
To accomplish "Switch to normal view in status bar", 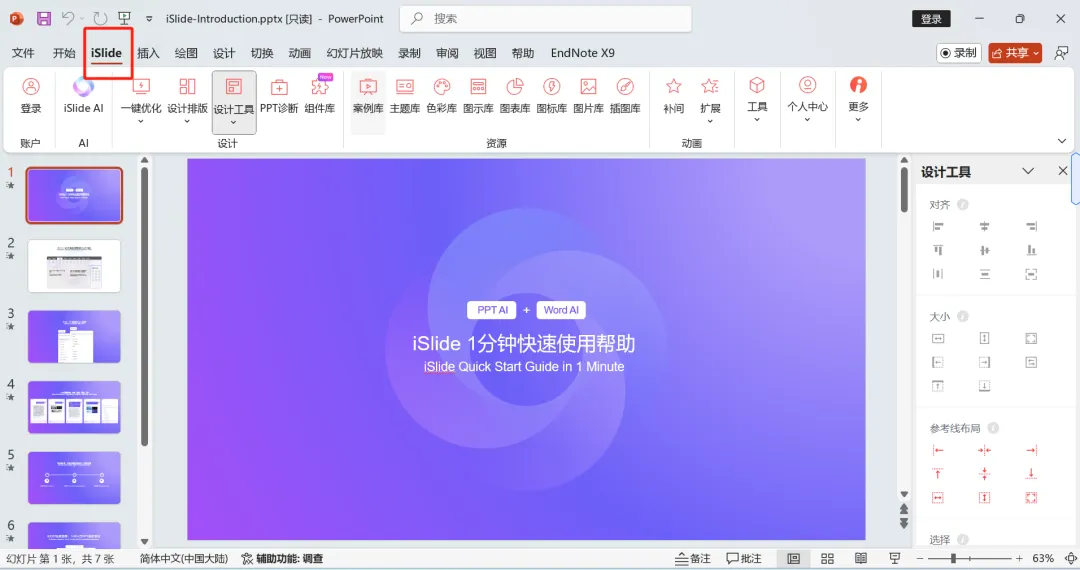I will [793, 558].
